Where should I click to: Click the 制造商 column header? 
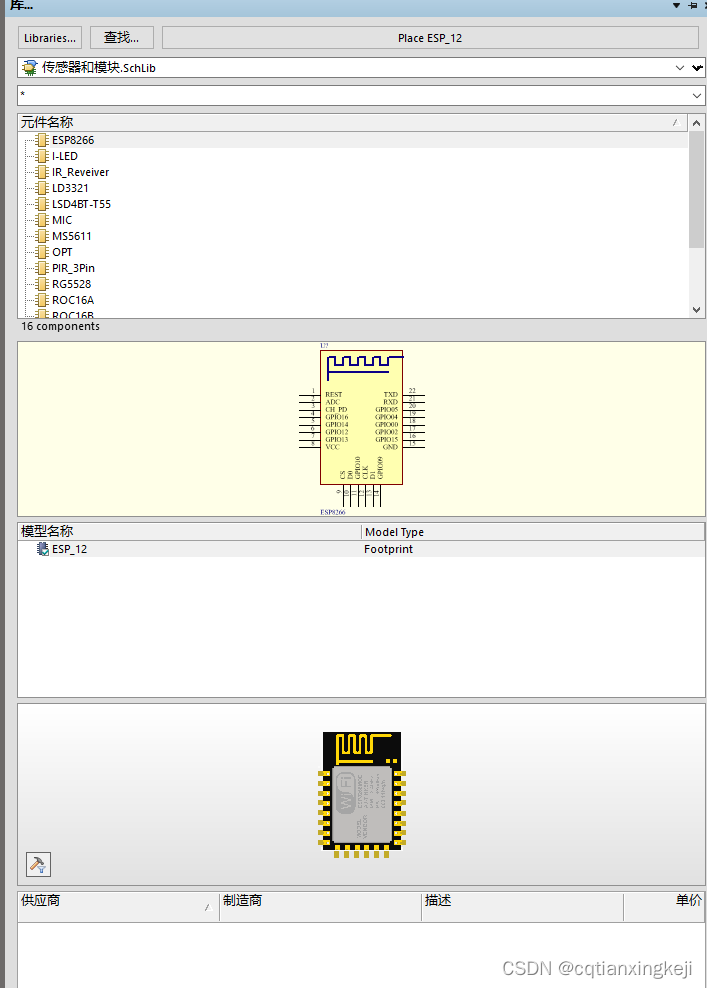[320, 907]
